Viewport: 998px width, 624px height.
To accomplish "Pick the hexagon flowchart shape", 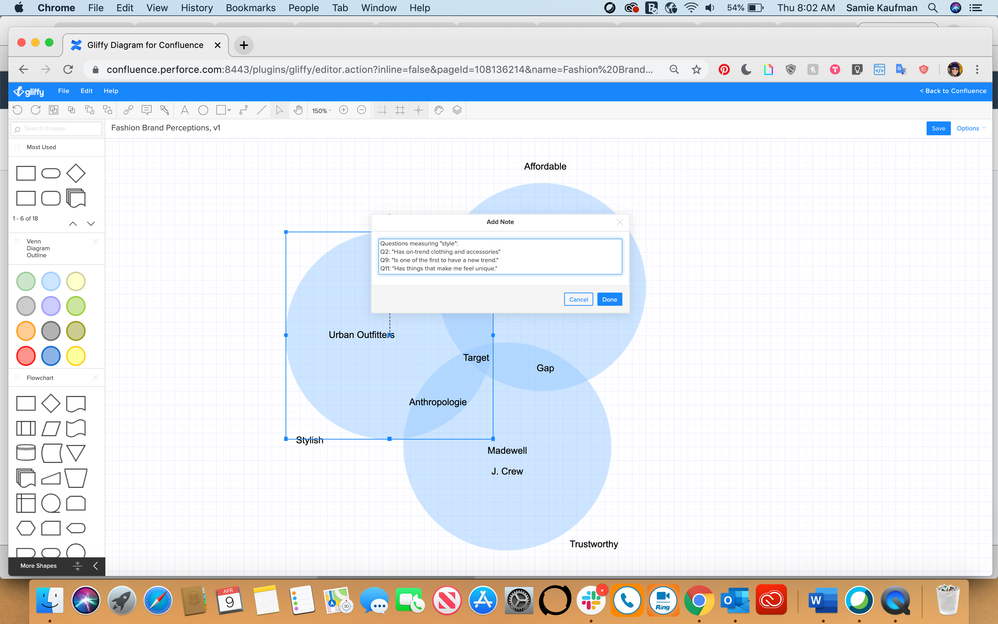I will click(x=25, y=528).
